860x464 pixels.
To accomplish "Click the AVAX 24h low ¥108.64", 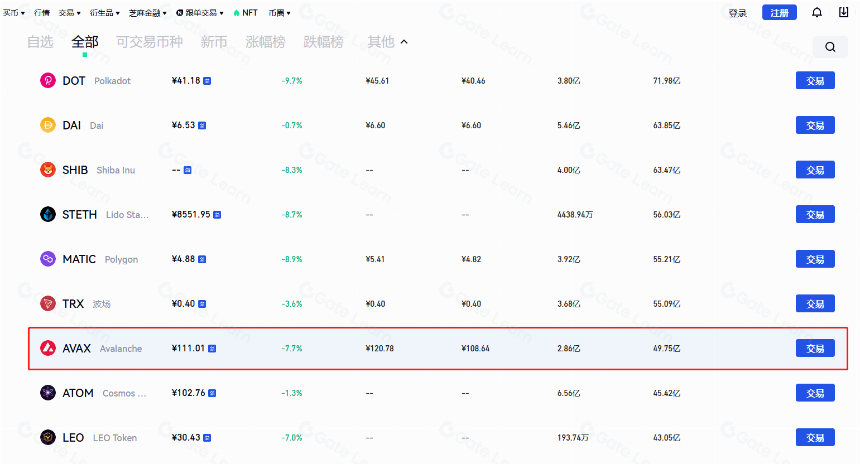I will [x=476, y=348].
